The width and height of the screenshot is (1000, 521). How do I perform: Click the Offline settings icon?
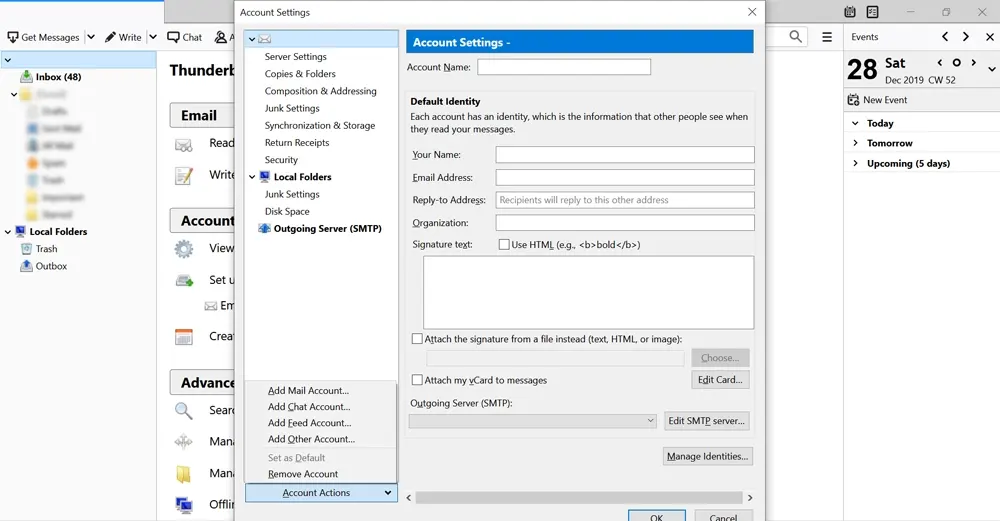pyautogui.click(x=184, y=505)
